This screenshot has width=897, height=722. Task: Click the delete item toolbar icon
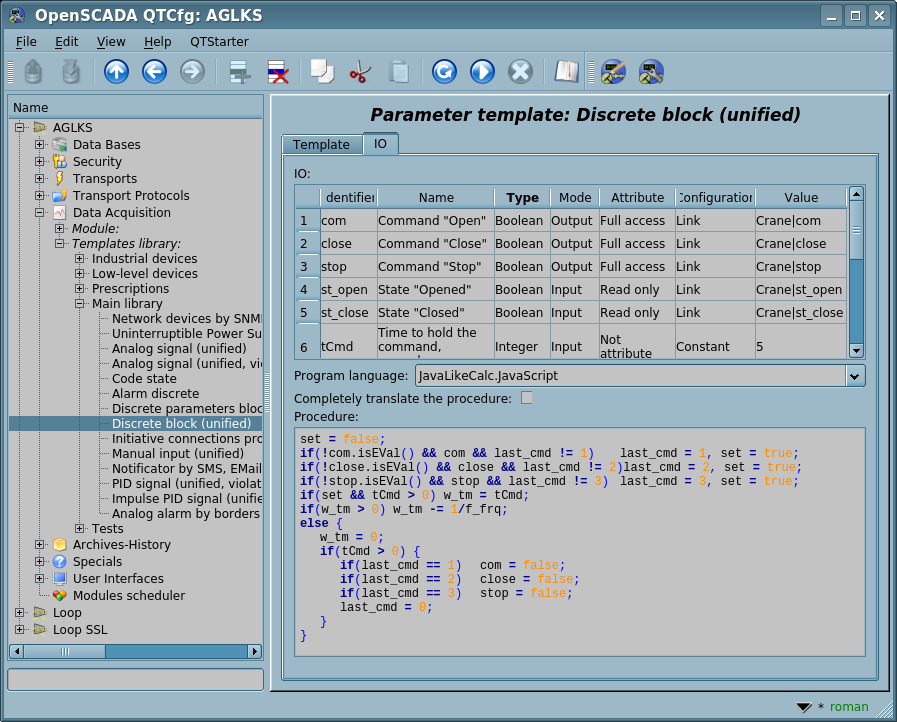coord(278,72)
